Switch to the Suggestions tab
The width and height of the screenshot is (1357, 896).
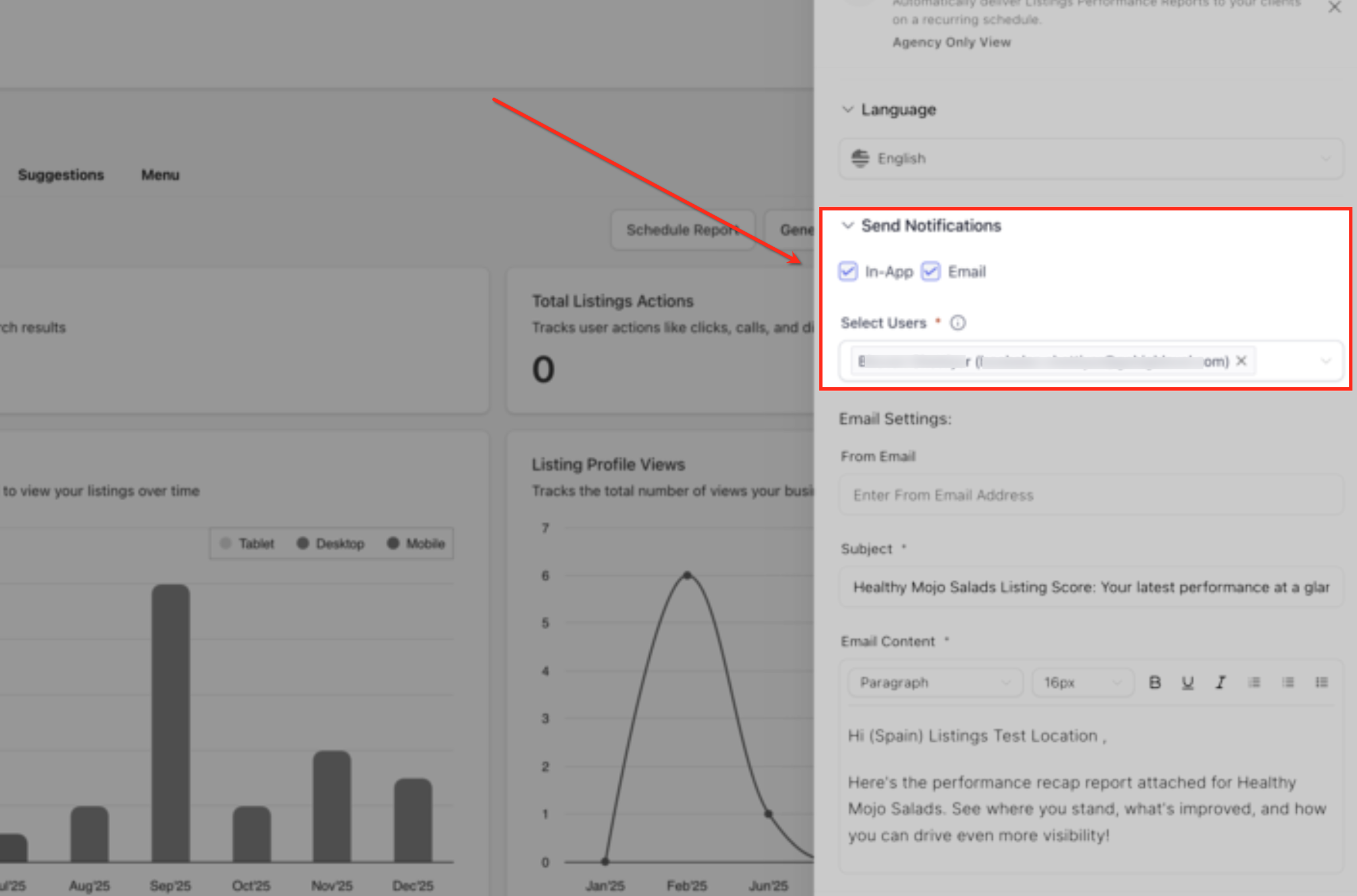61,175
